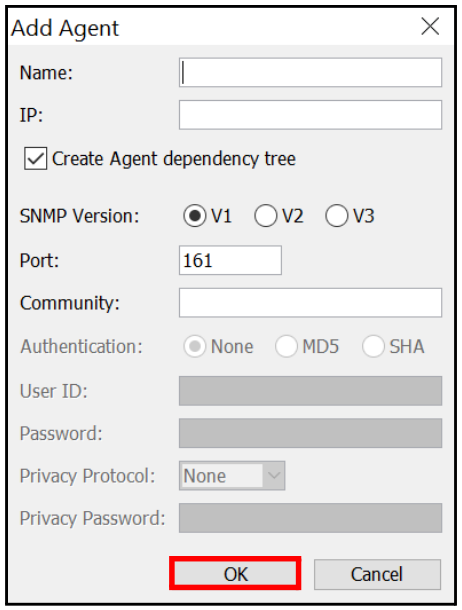Click the Name input field
This screenshot has height=610, width=462.
(x=310, y=72)
